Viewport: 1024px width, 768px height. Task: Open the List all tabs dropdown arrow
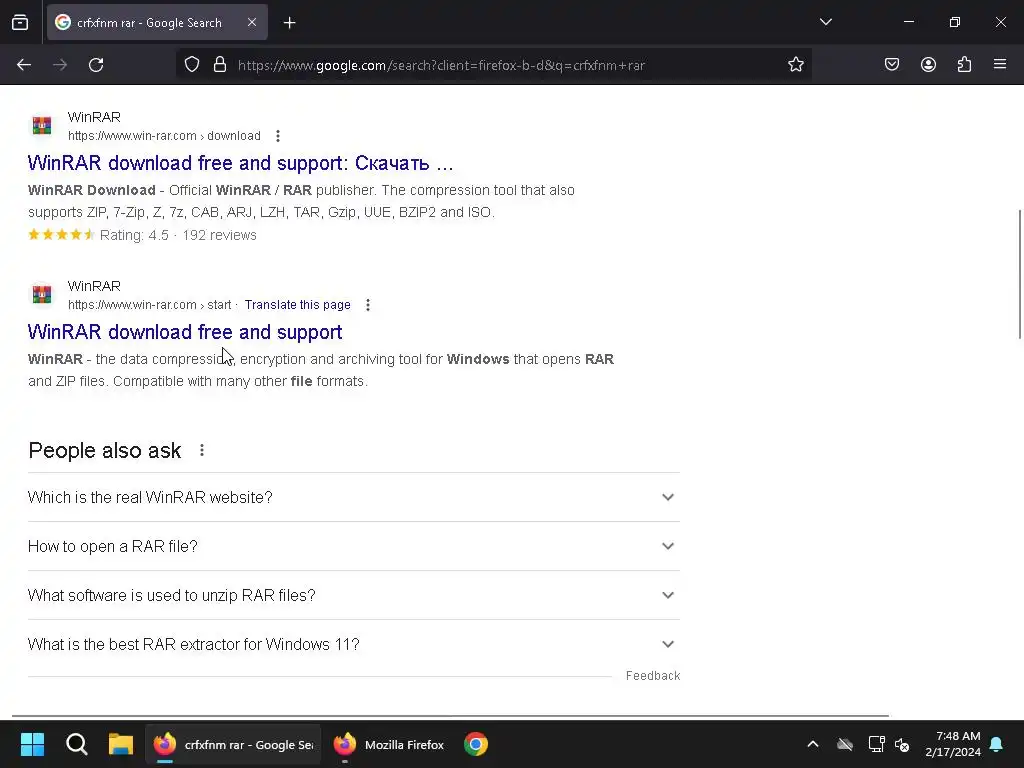pyautogui.click(x=825, y=22)
